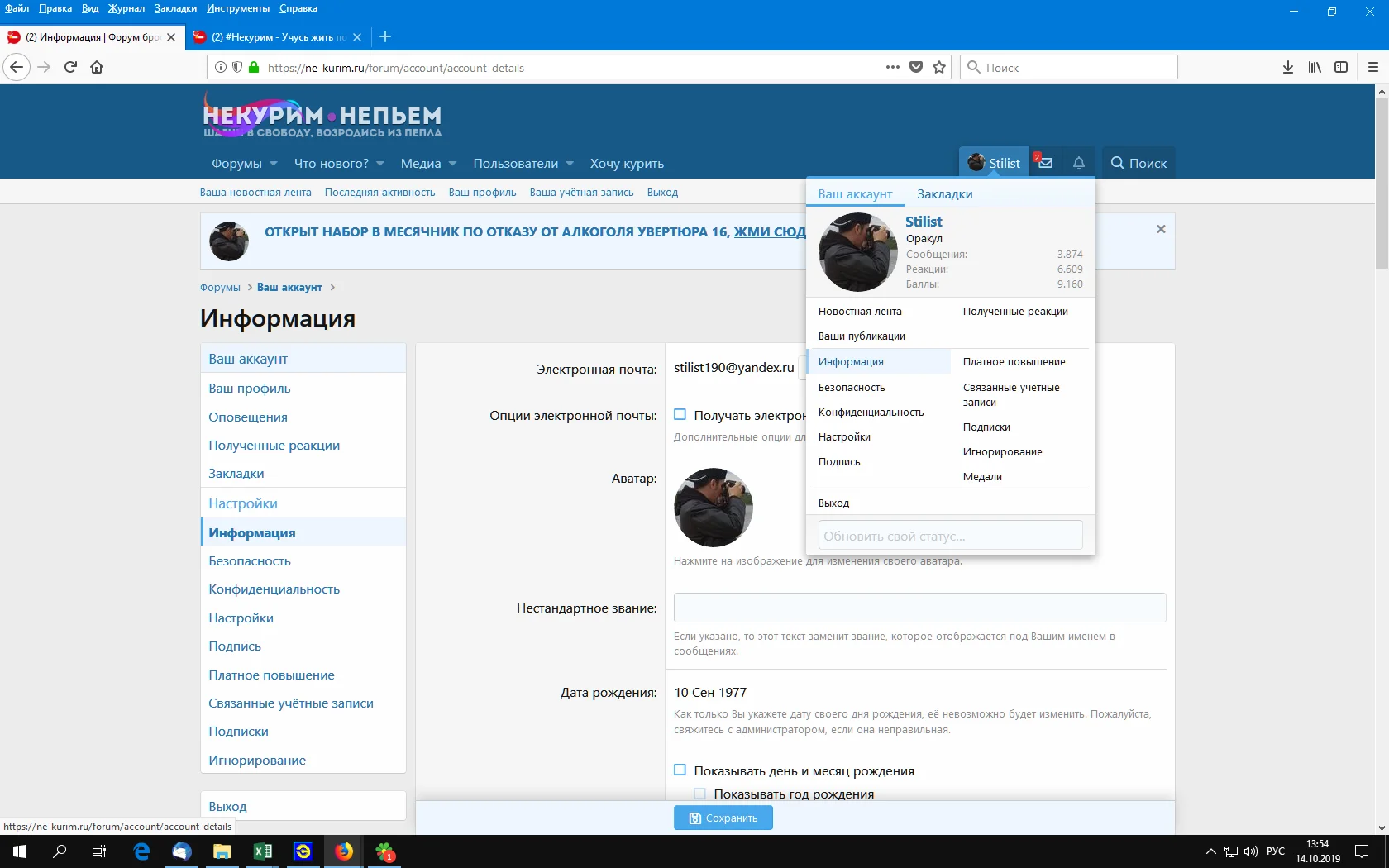Open the Журнал menu in the menu bar
The width and height of the screenshot is (1389, 868).
coord(126,8)
